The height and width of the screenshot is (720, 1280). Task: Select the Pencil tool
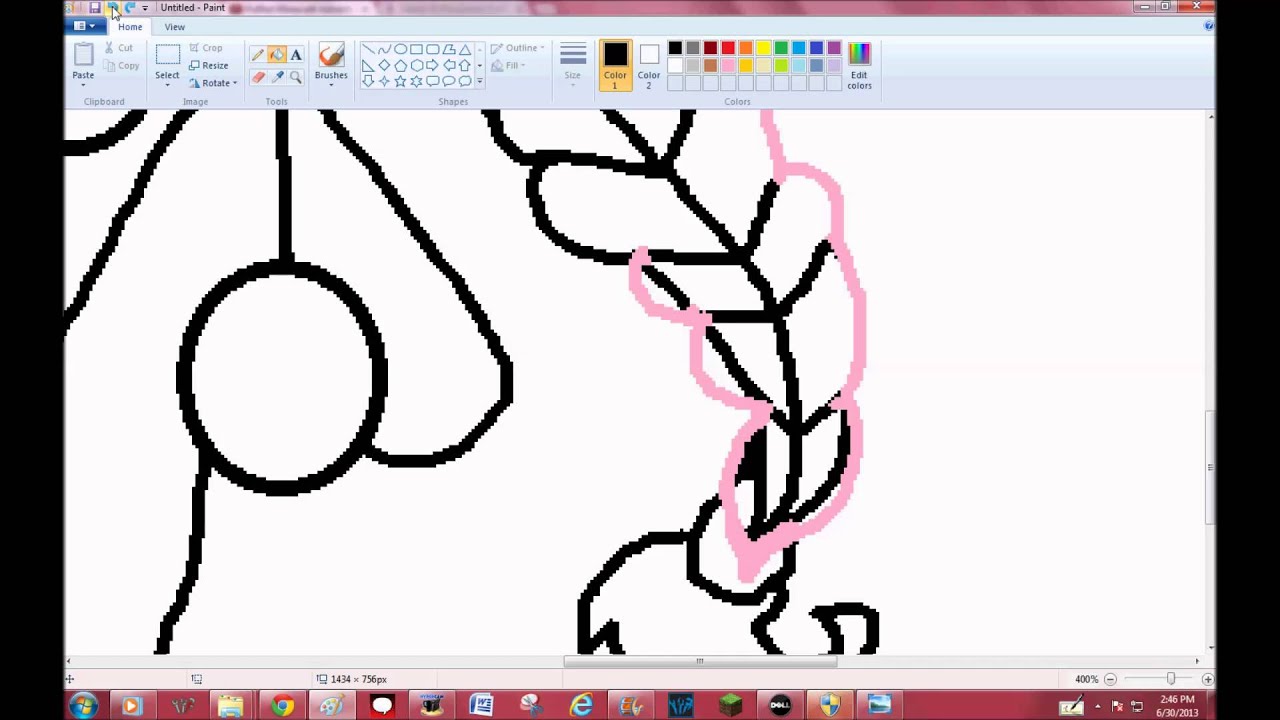coord(258,55)
